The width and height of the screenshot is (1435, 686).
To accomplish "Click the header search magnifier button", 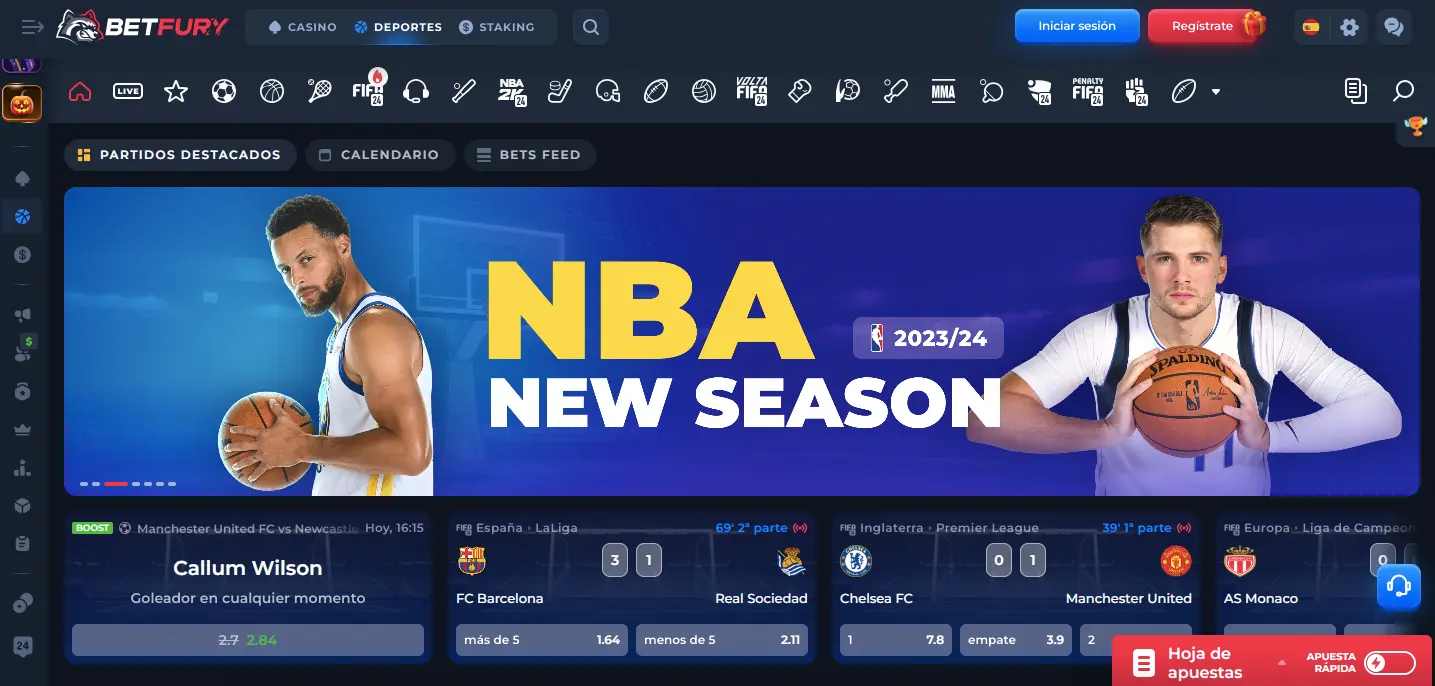I will tap(591, 27).
